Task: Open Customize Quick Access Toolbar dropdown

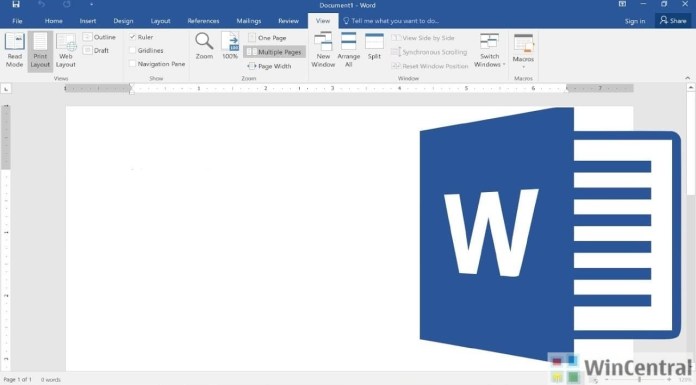Action: coord(91,5)
